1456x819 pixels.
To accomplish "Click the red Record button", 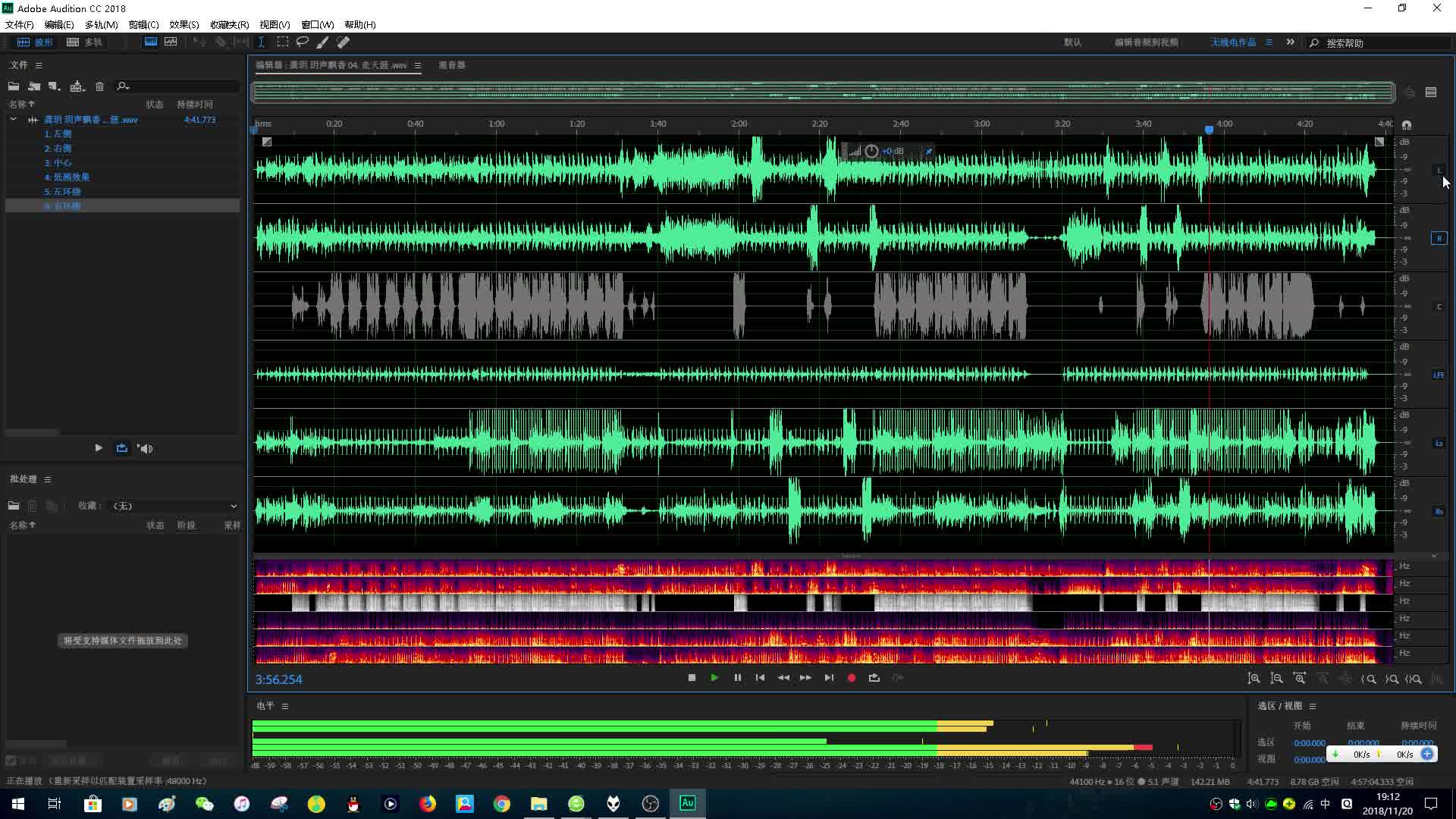I will point(852,678).
